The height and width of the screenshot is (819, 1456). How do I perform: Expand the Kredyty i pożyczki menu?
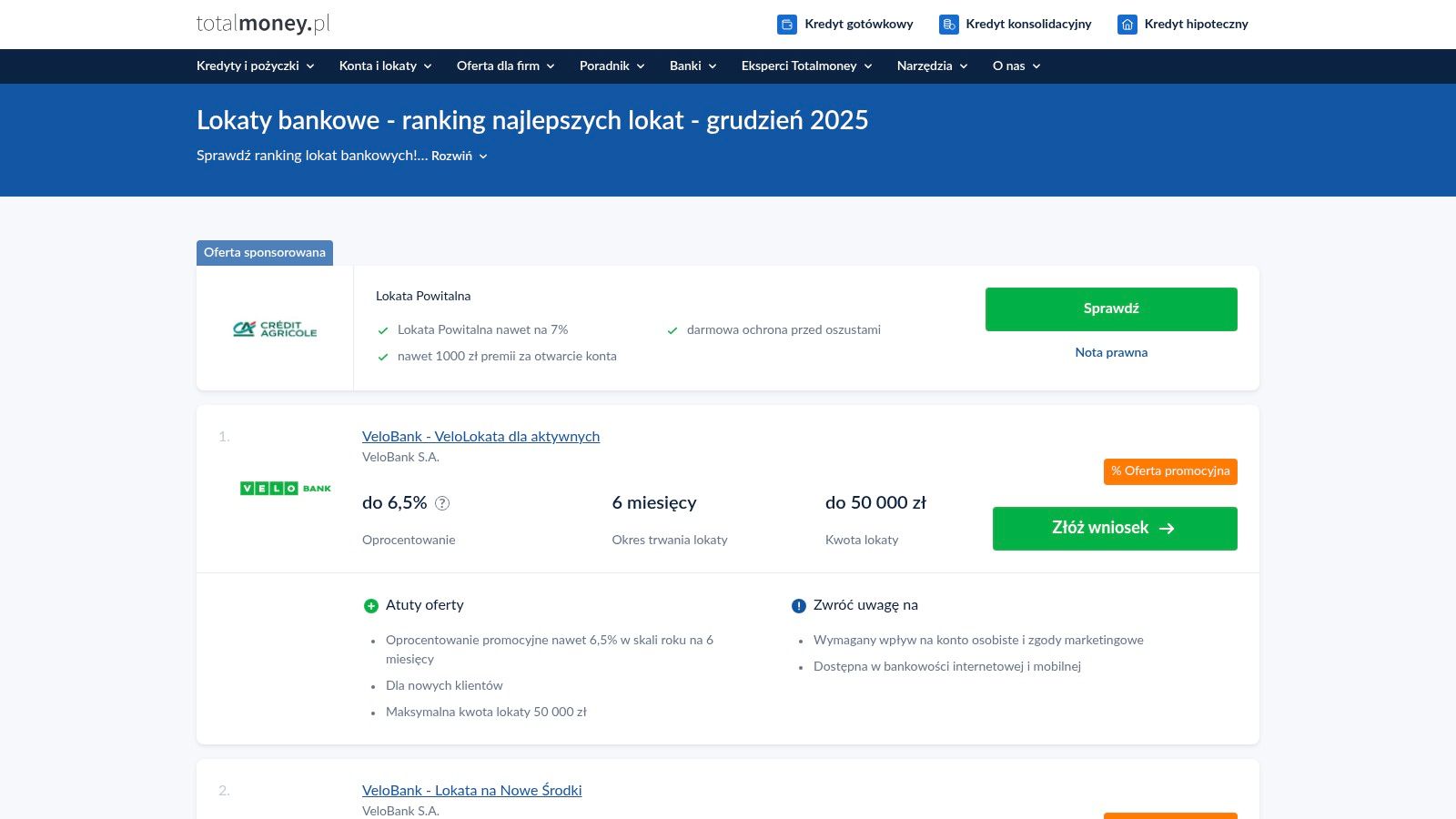click(256, 66)
